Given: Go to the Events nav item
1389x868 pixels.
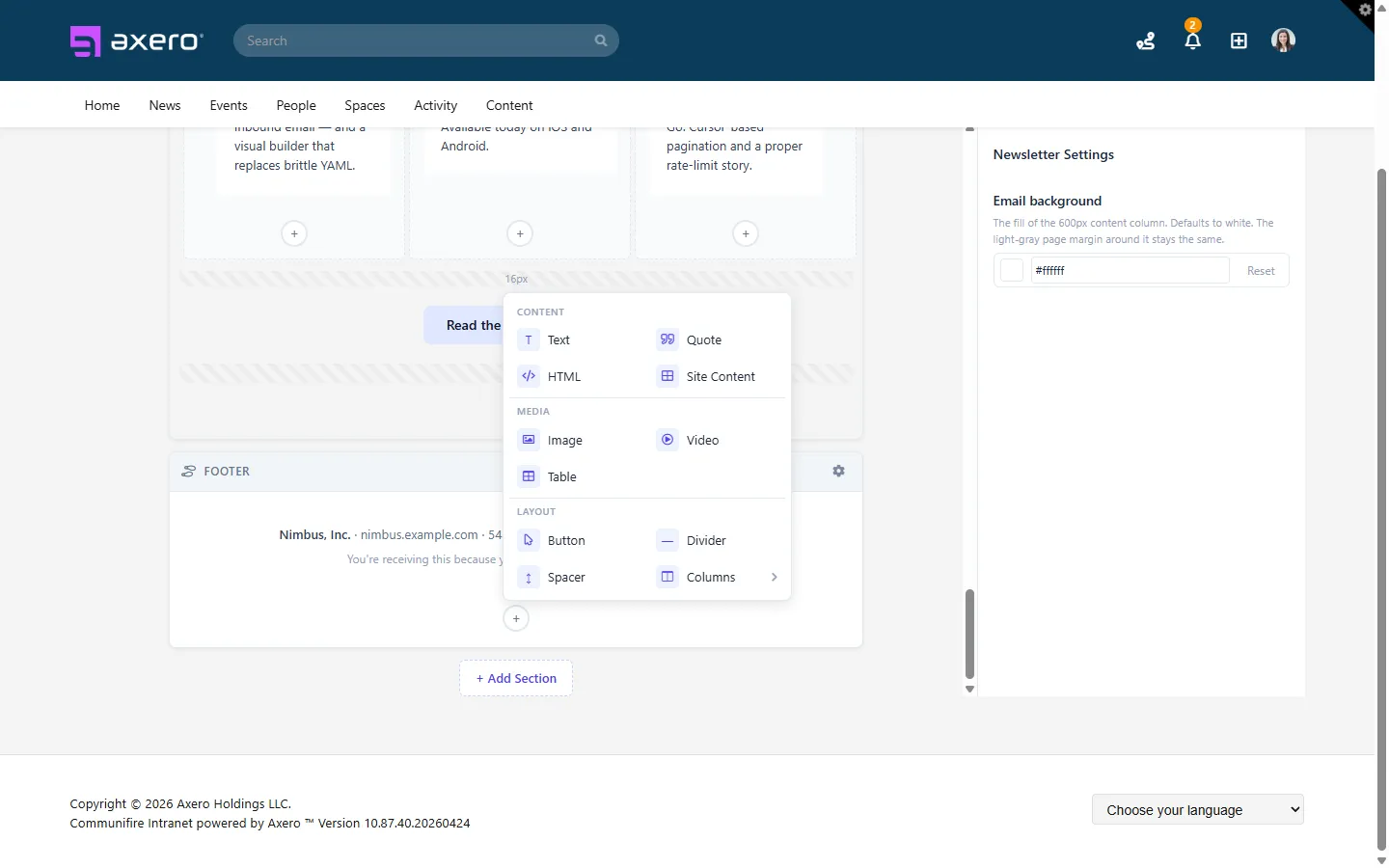Looking at the screenshot, I should (x=229, y=105).
